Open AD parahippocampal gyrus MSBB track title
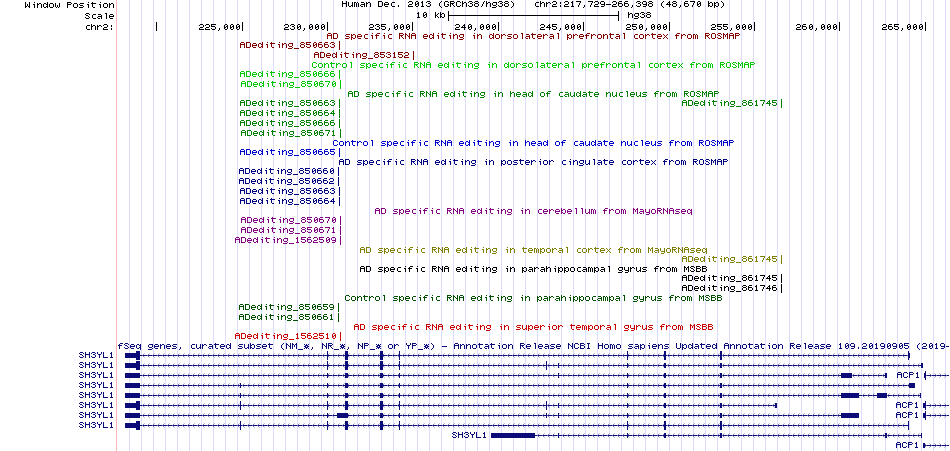 pyautogui.click(x=533, y=269)
